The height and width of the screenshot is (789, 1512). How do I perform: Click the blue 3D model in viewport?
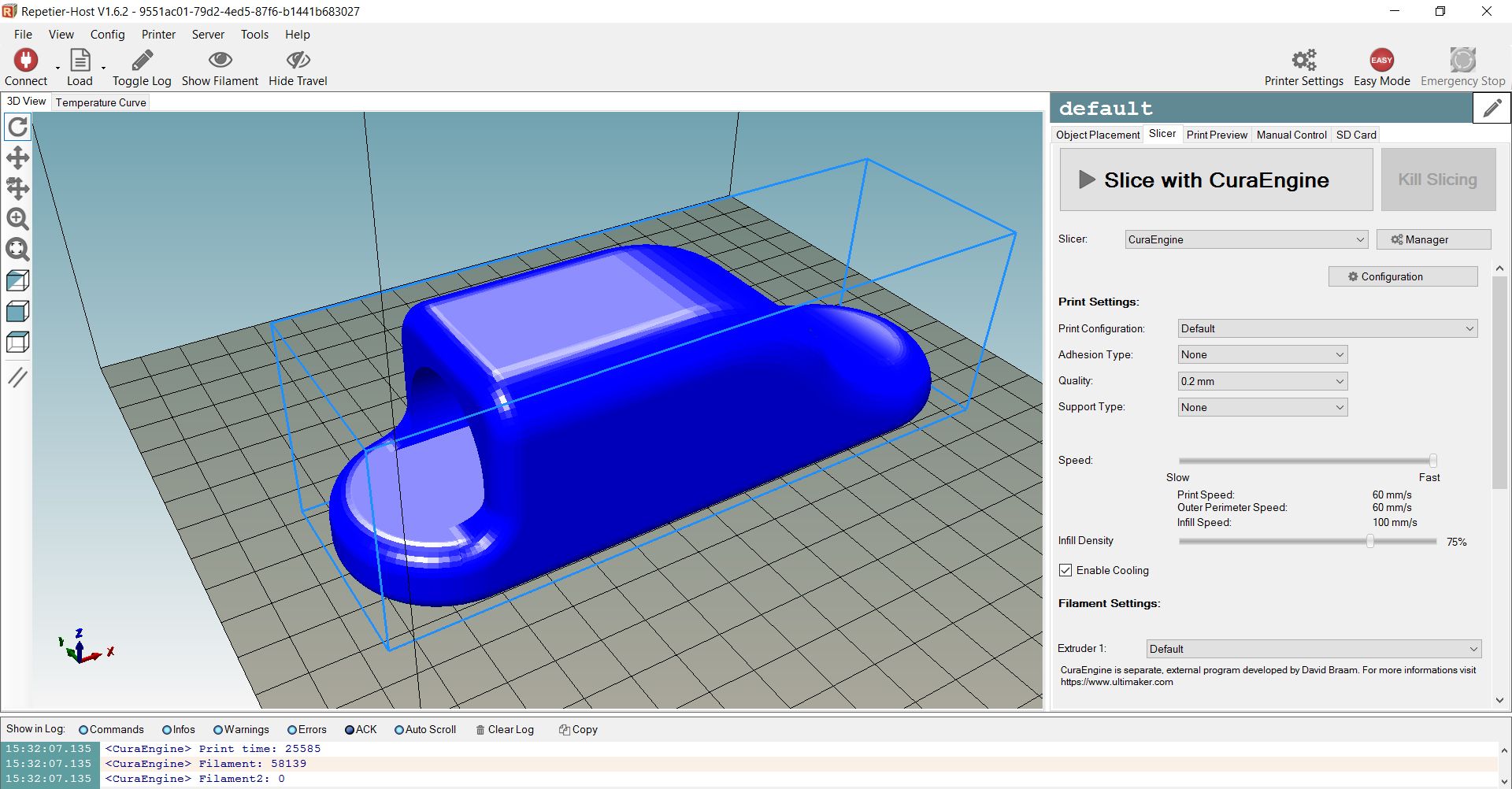tap(630, 425)
